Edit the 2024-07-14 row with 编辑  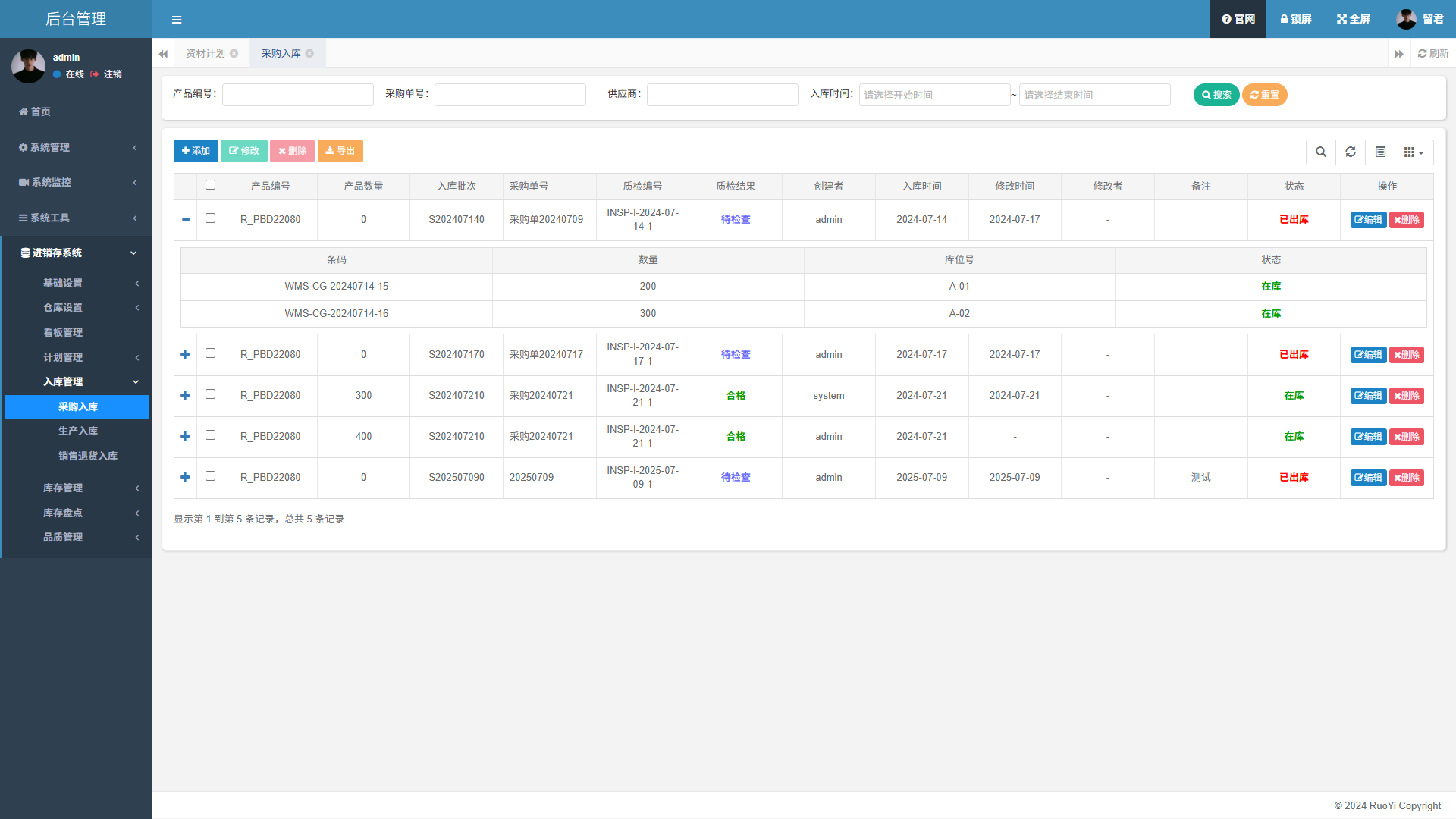tap(1368, 220)
